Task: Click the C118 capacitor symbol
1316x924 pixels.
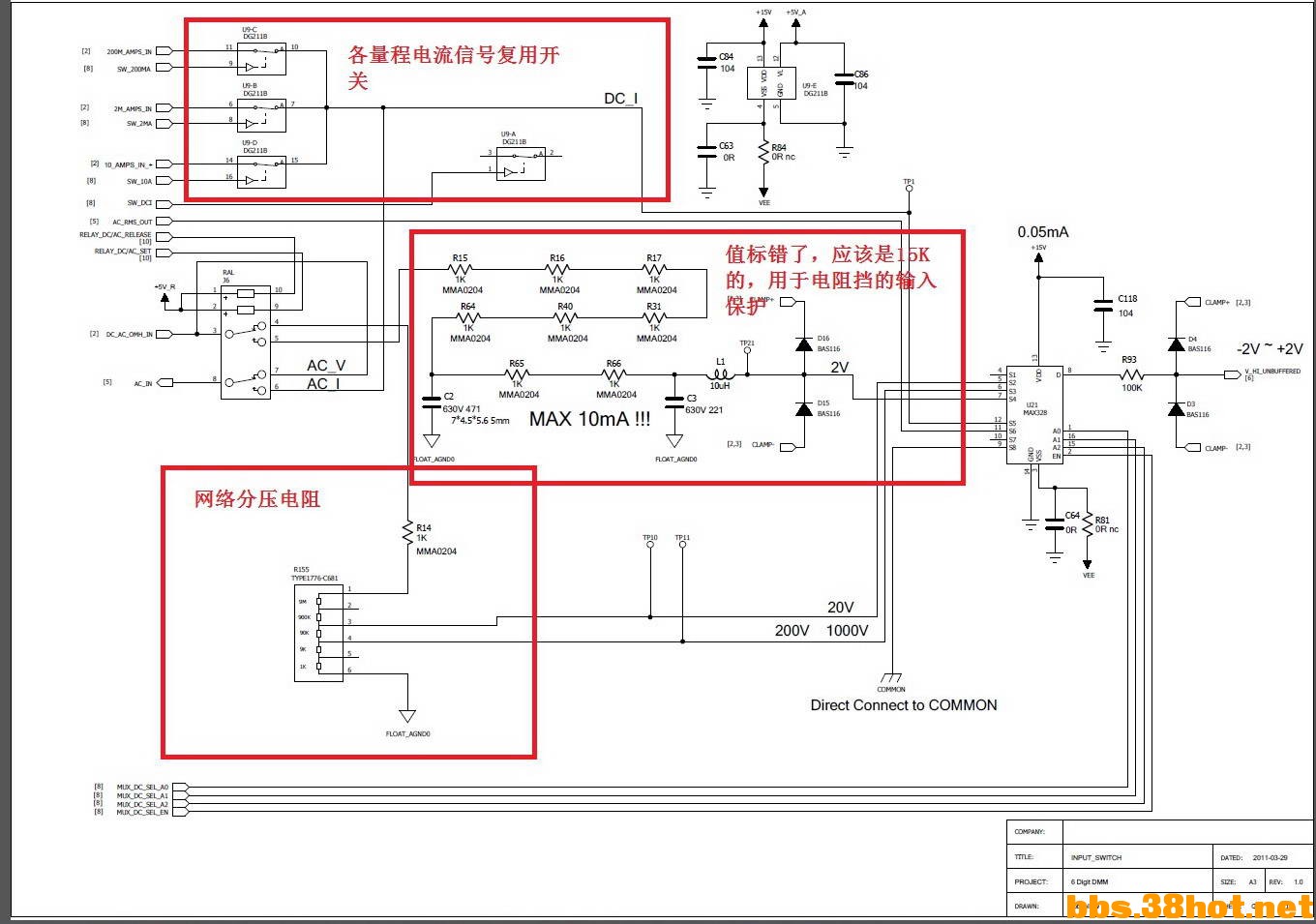Action: click(x=1102, y=306)
